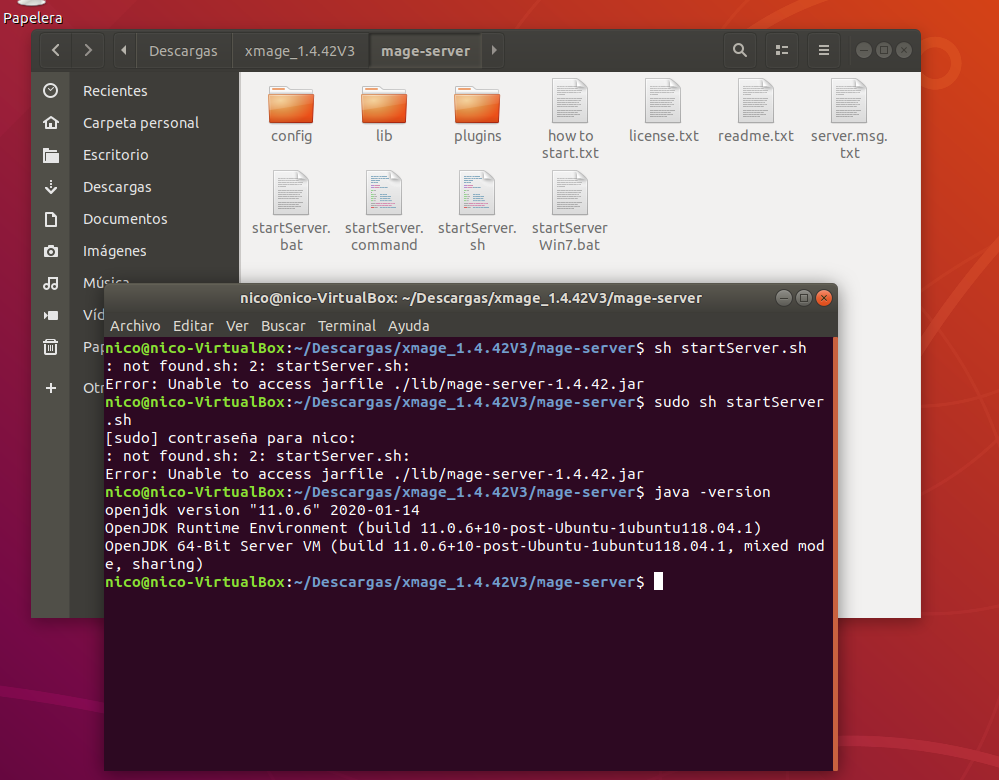Select the mage-server breadcrumb
The width and height of the screenshot is (999, 780).
426,51
